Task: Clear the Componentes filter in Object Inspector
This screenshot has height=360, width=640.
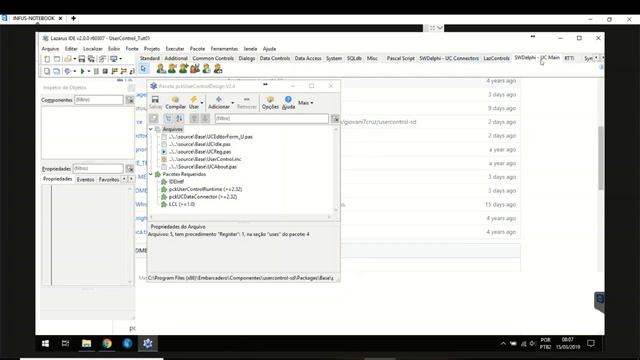Action: coord(130,100)
